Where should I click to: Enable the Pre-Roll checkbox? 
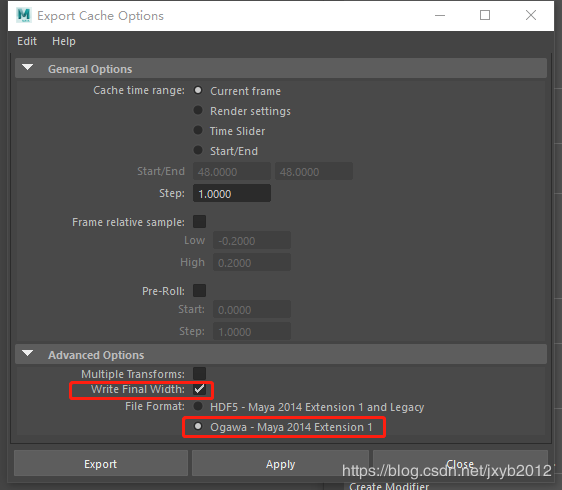click(x=199, y=290)
